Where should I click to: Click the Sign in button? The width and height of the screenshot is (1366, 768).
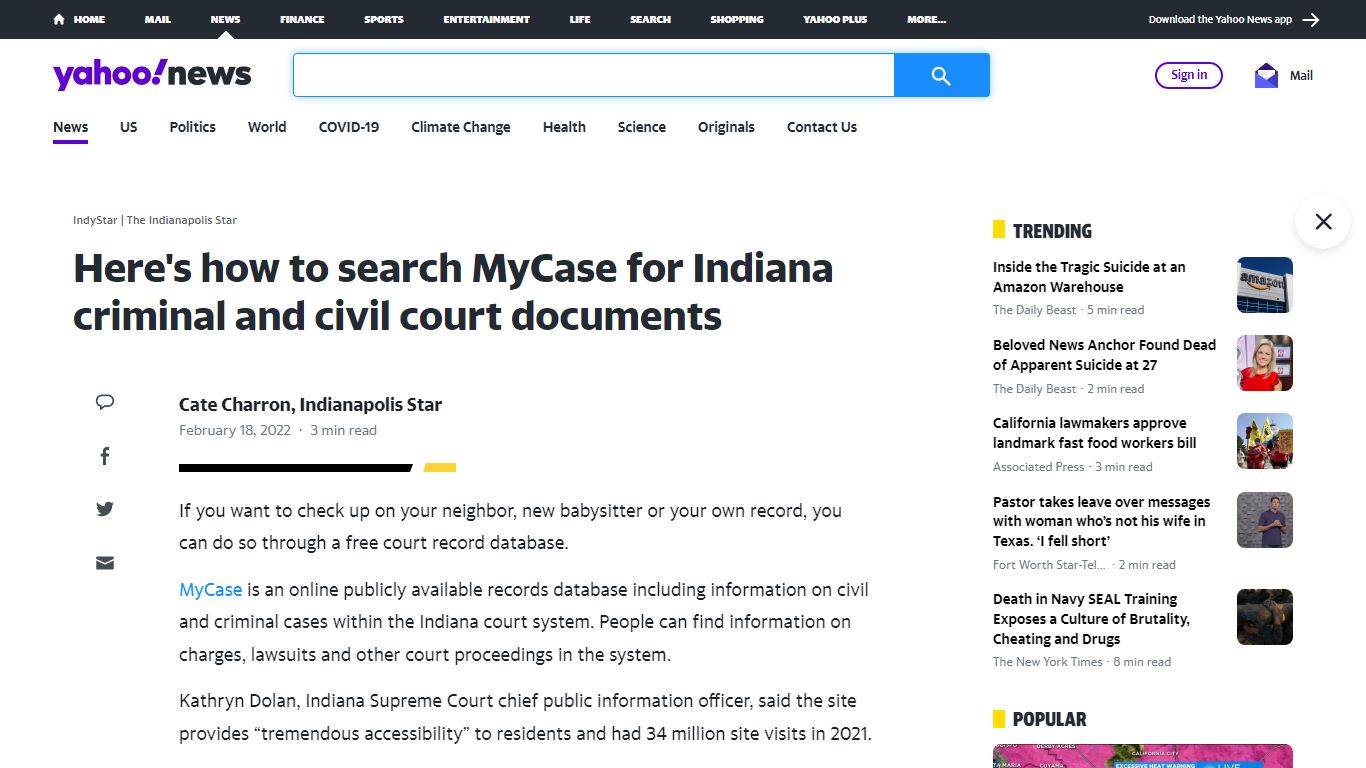coord(1189,75)
